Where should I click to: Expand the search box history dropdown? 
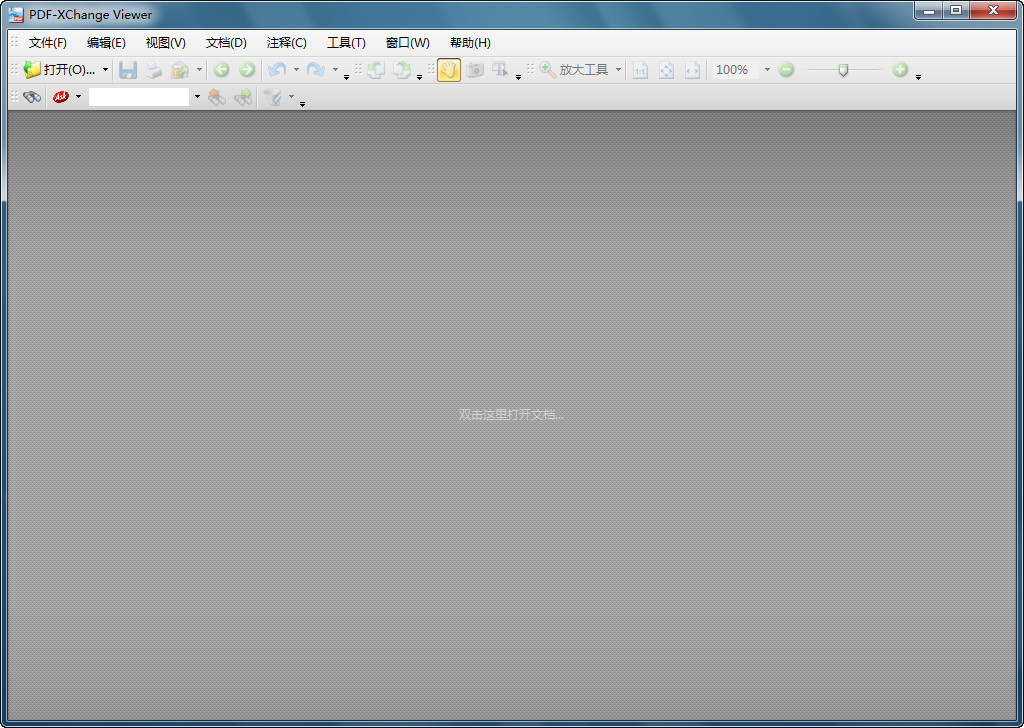(197, 97)
